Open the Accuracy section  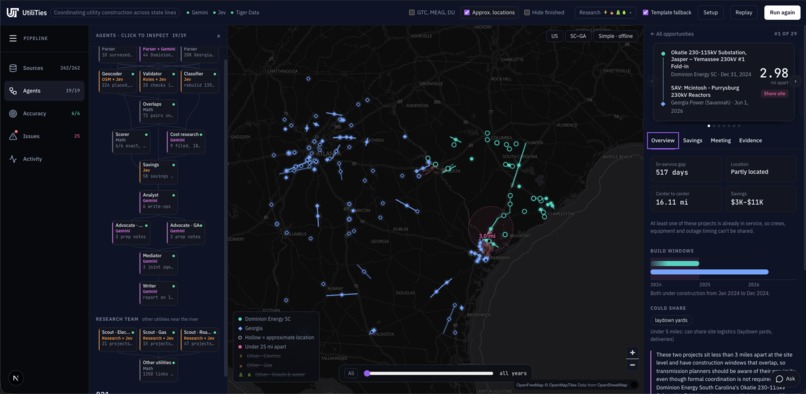point(44,113)
